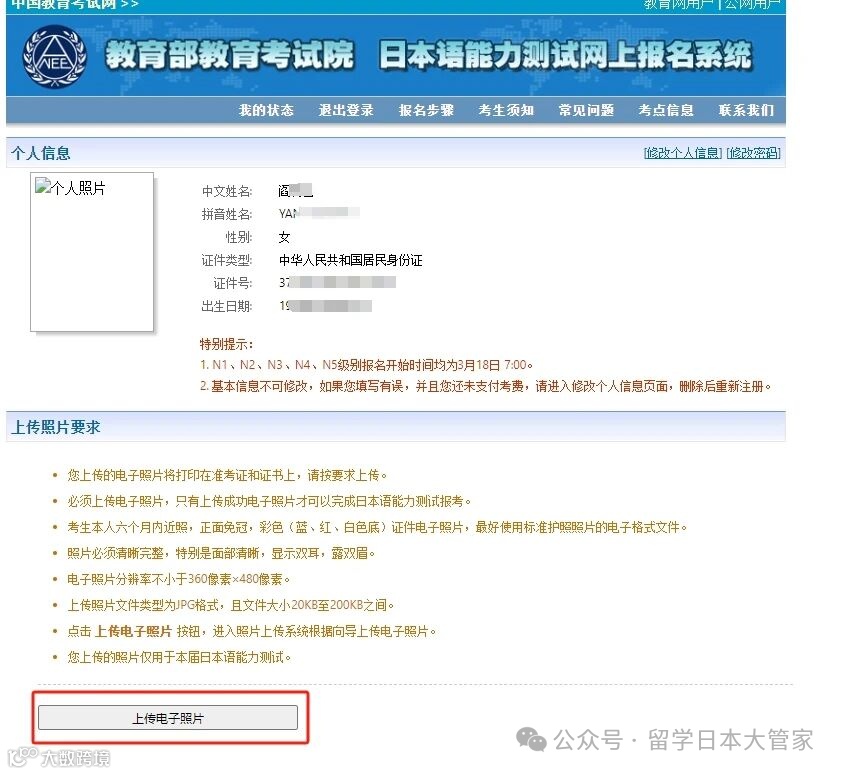Click the 修改密码 link
This screenshot has height=774, width=841.
tap(754, 153)
